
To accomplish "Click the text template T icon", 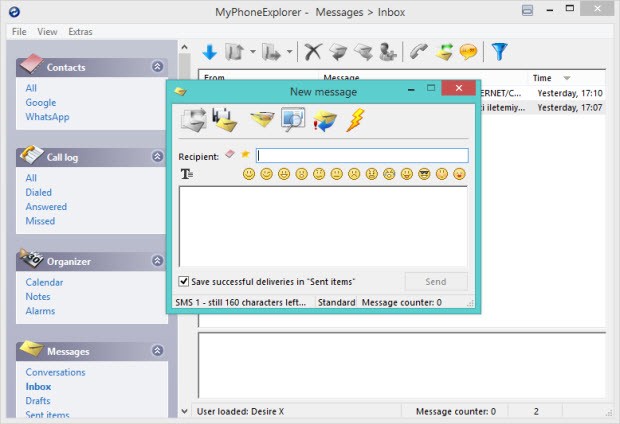I will point(187,174).
